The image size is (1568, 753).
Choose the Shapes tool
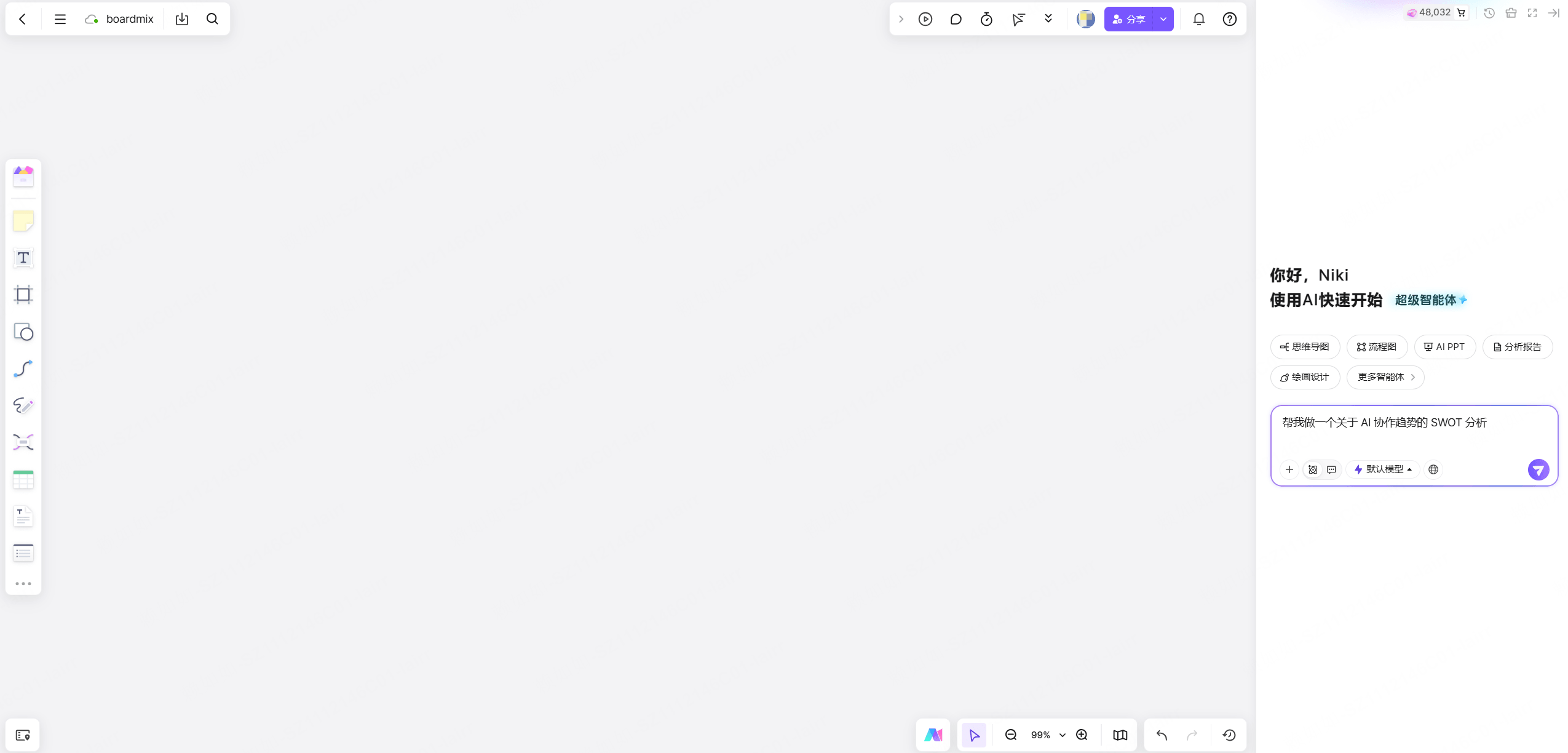click(x=23, y=332)
